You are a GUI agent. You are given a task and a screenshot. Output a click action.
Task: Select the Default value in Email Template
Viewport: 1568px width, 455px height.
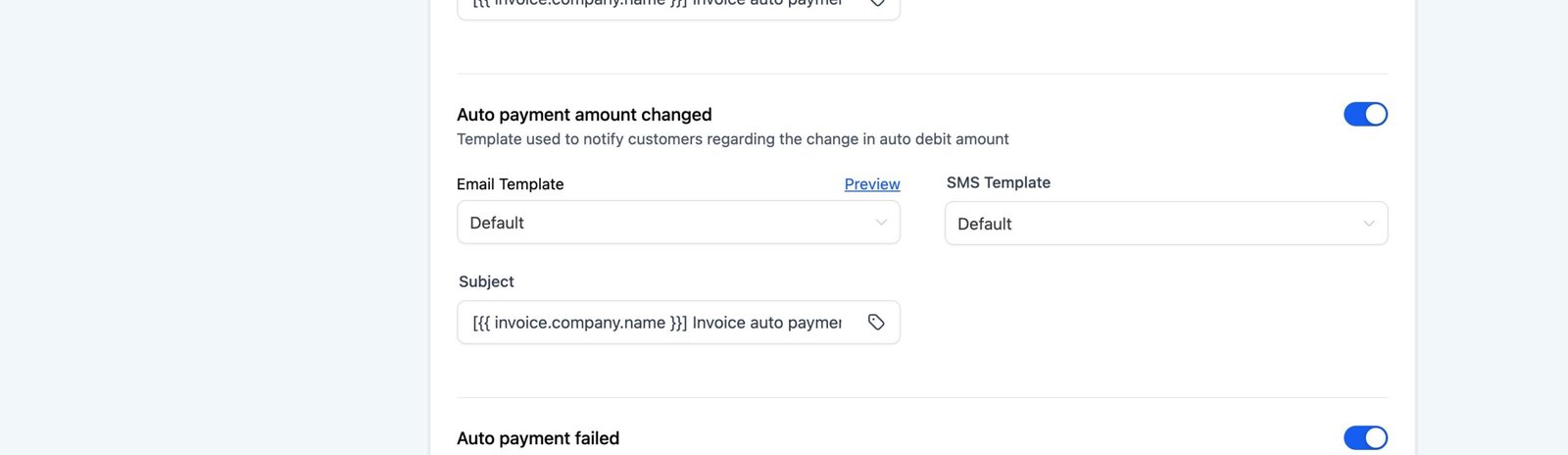[x=497, y=223]
